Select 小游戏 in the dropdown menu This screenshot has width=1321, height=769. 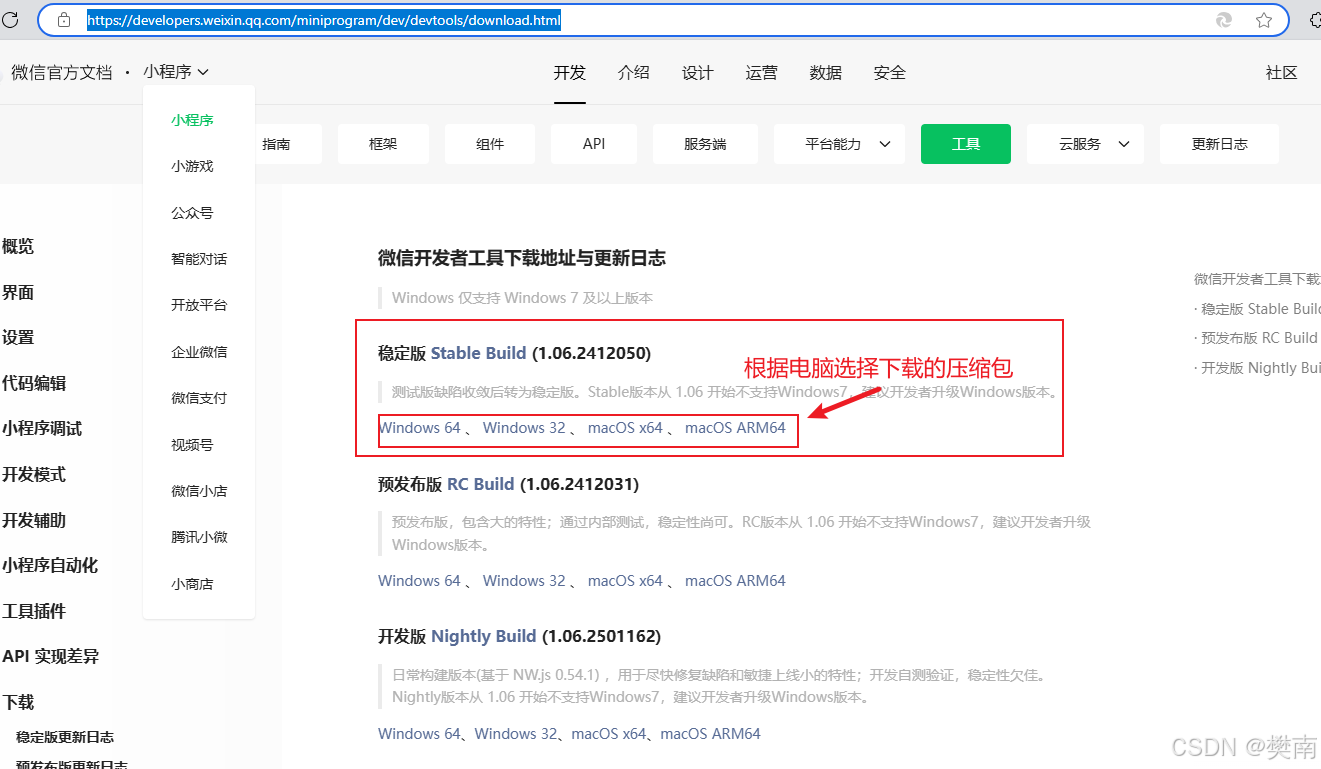click(193, 166)
